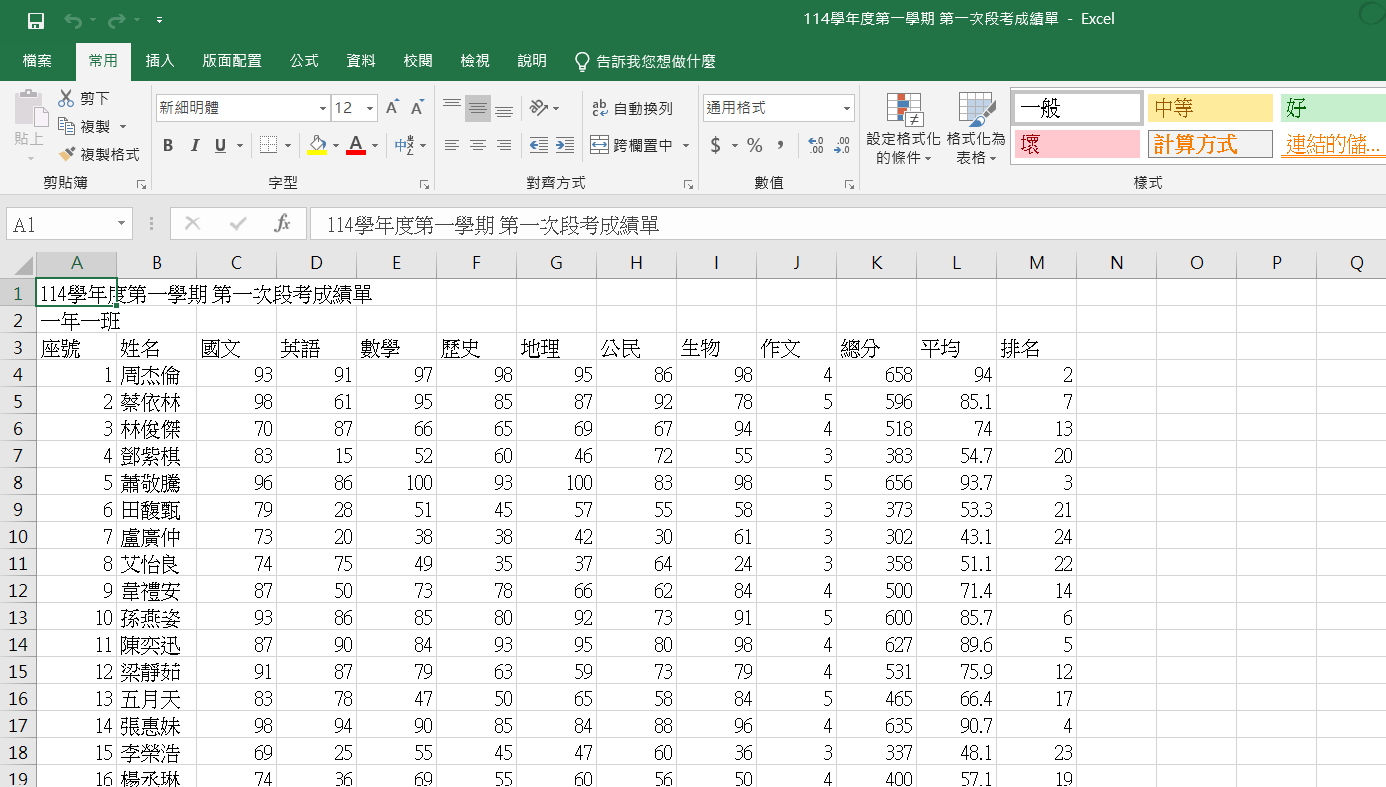This screenshot has height=787, width=1386.
Task: Switch to the 資料 (Data) tab
Action: (361, 61)
